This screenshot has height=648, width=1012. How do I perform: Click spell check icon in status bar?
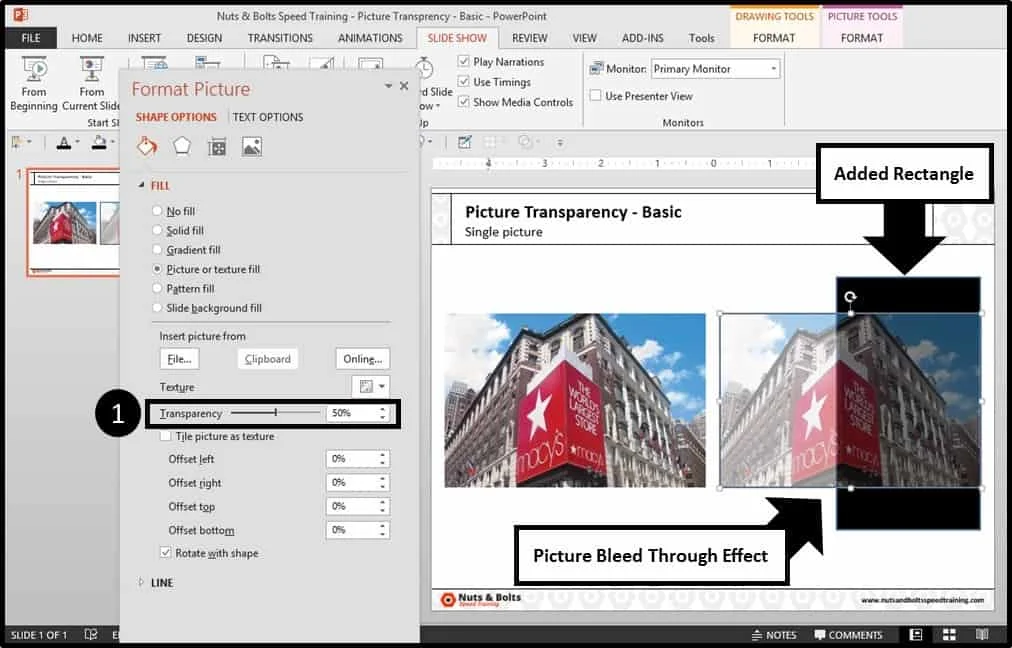coord(91,635)
